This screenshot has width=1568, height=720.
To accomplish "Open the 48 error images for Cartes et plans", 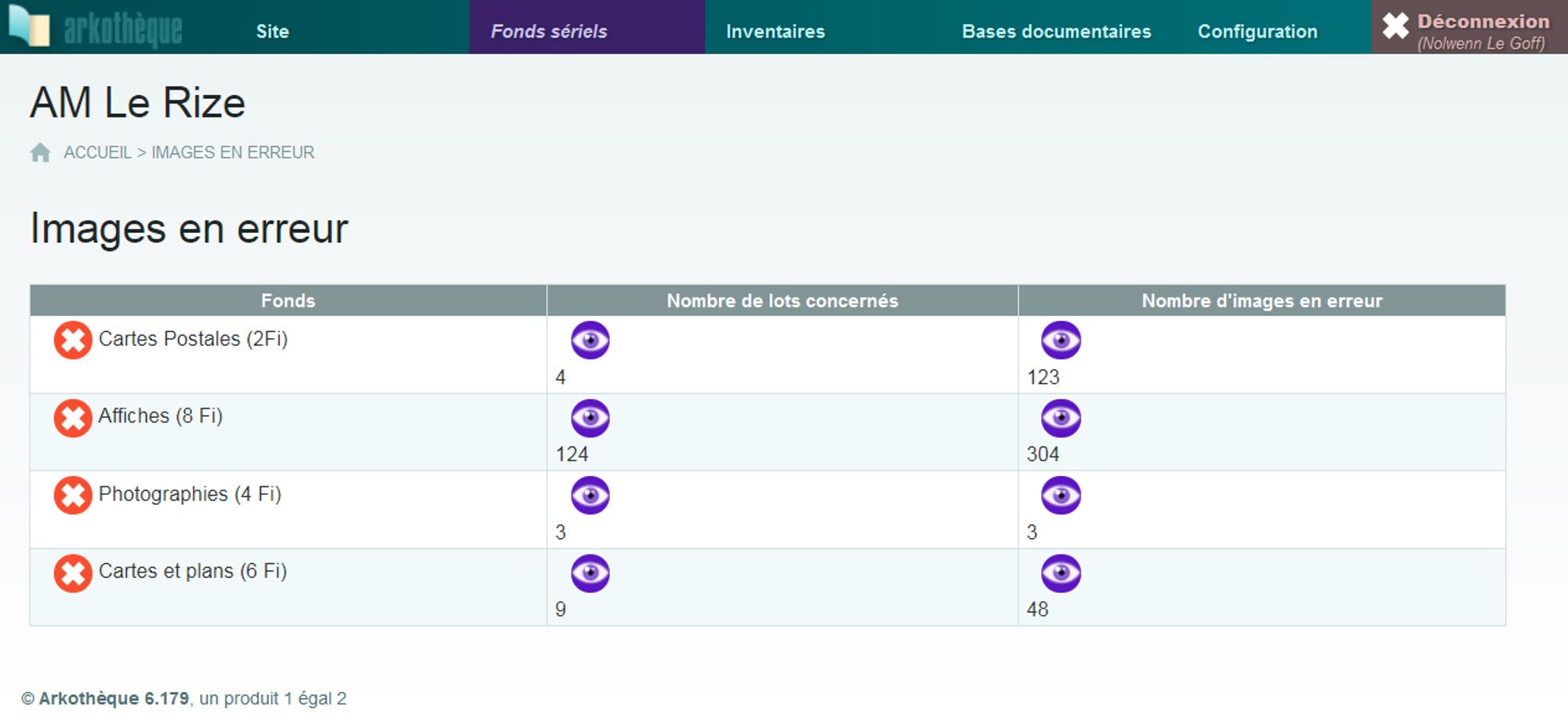I will (1061, 573).
